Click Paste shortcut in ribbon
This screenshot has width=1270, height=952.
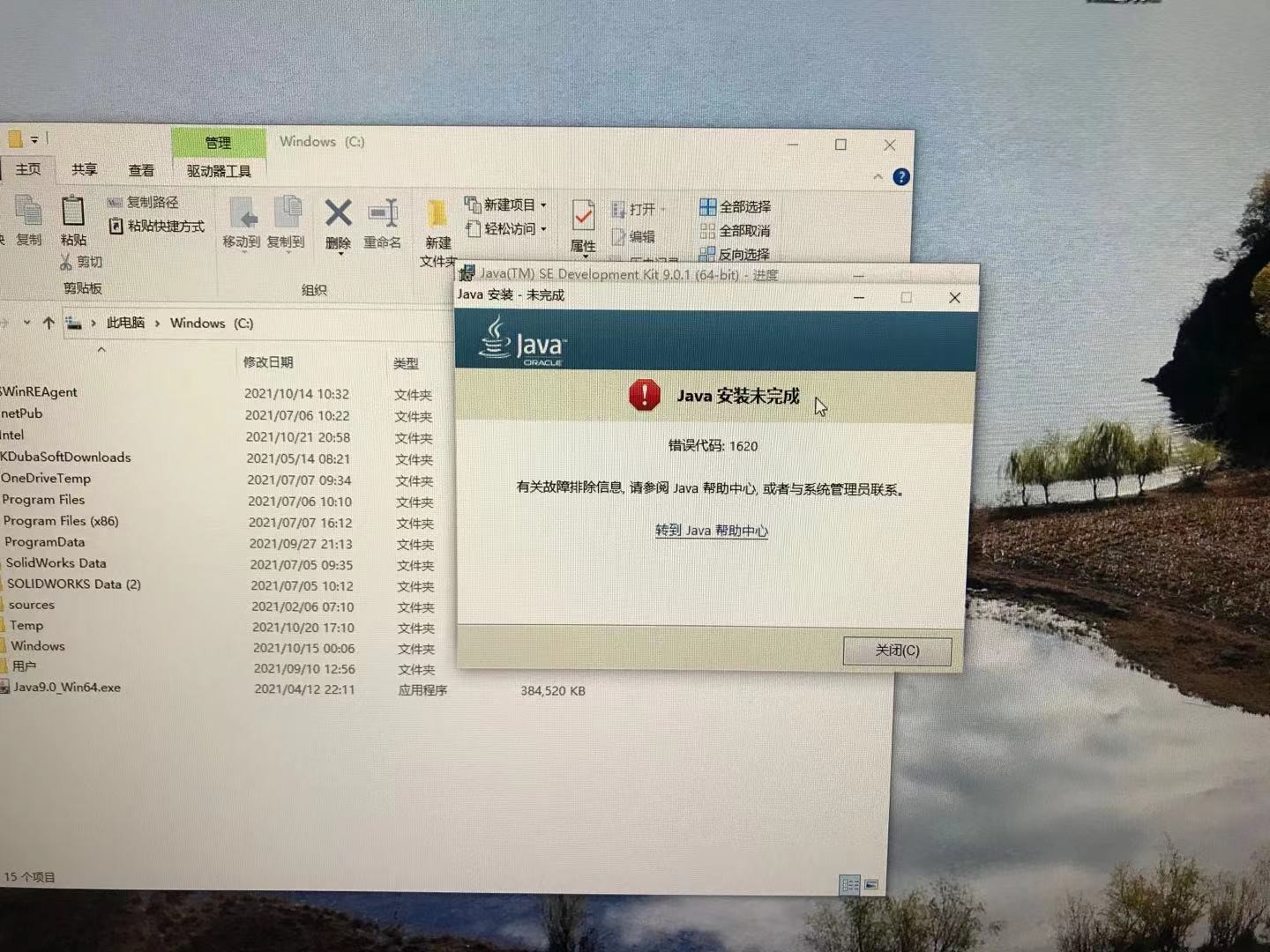click(156, 227)
